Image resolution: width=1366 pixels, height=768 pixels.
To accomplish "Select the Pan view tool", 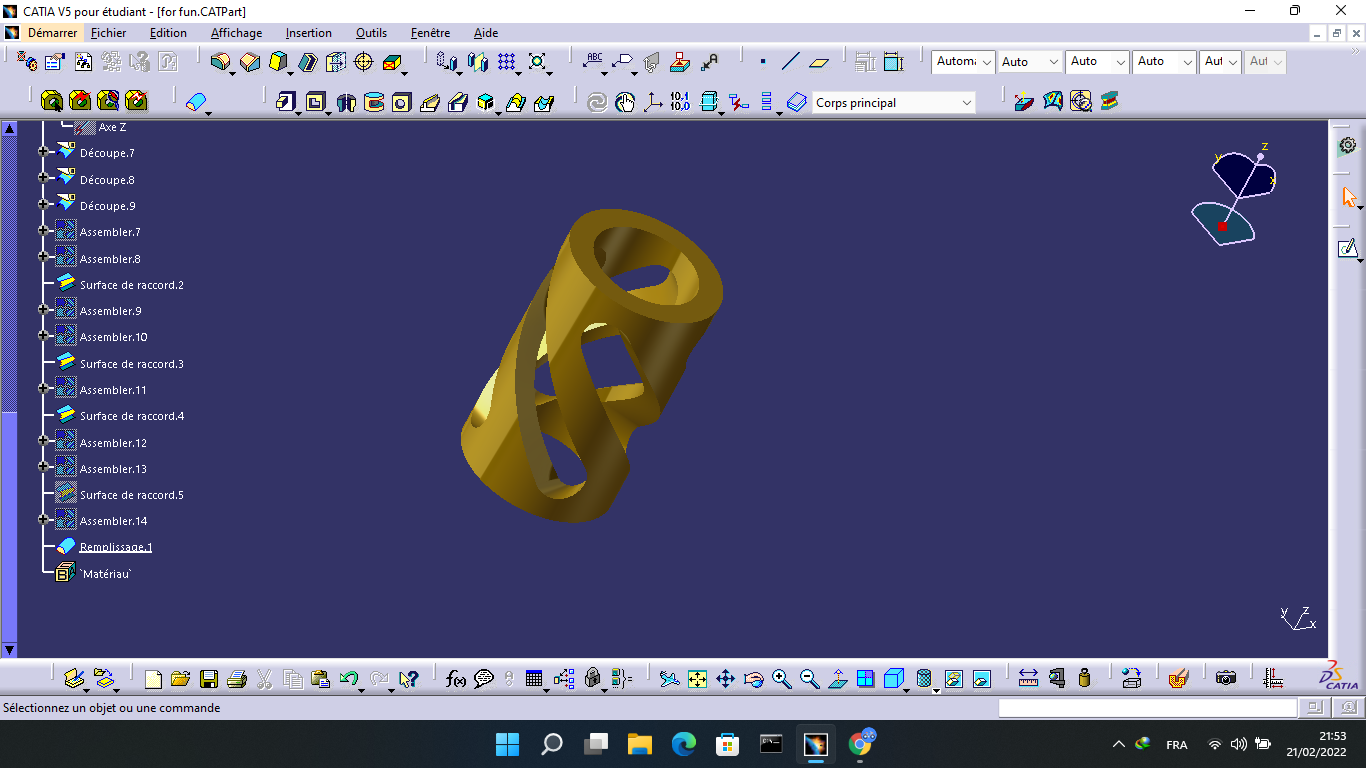I will [x=726, y=679].
